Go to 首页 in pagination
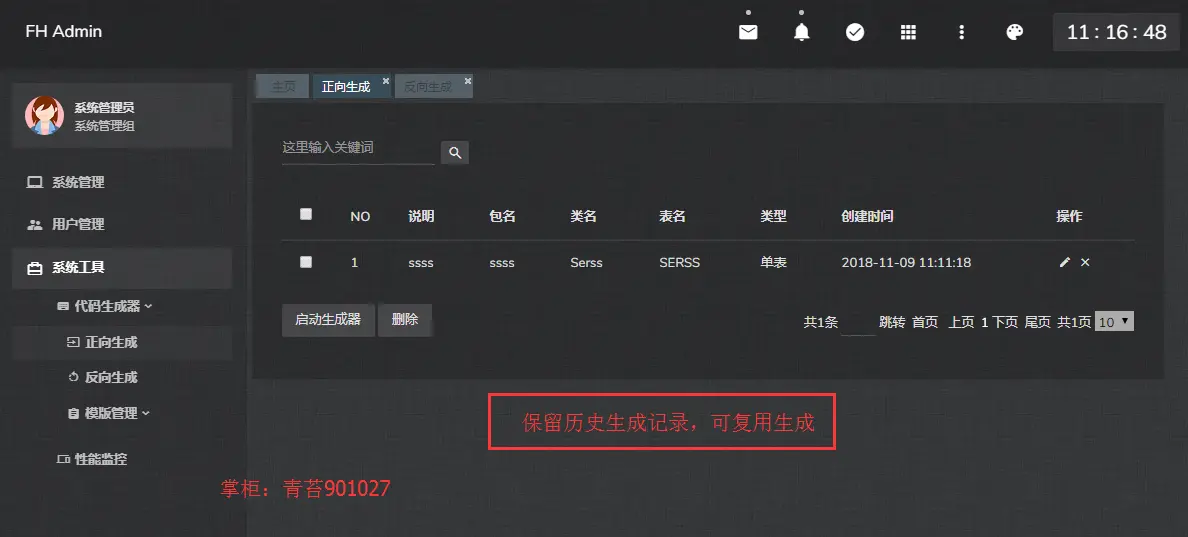This screenshot has width=1188, height=537. (x=925, y=322)
